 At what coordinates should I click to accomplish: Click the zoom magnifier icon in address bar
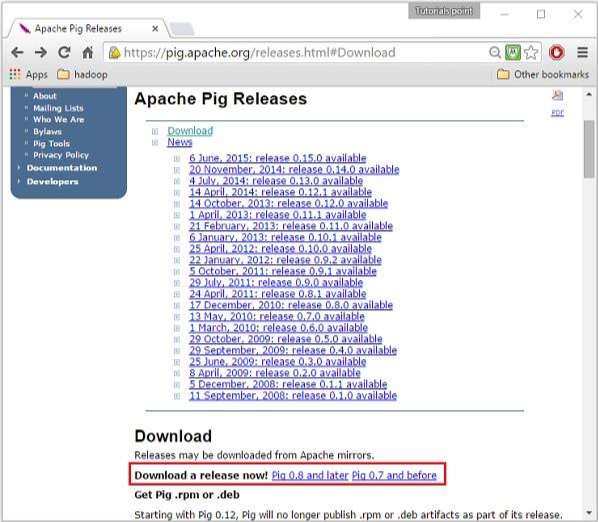pos(495,52)
